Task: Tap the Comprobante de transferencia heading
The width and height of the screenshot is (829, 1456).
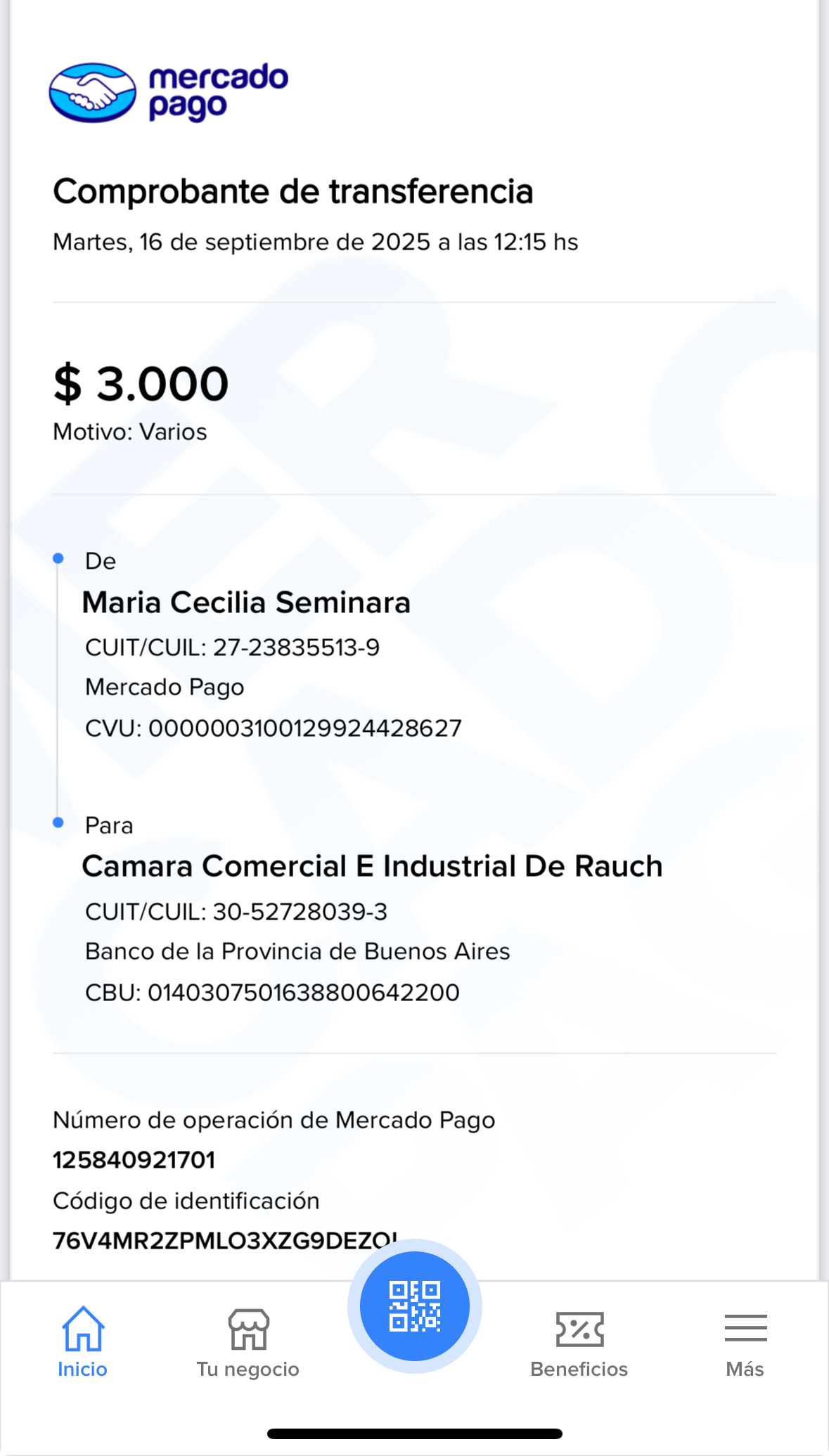Action: click(x=293, y=191)
